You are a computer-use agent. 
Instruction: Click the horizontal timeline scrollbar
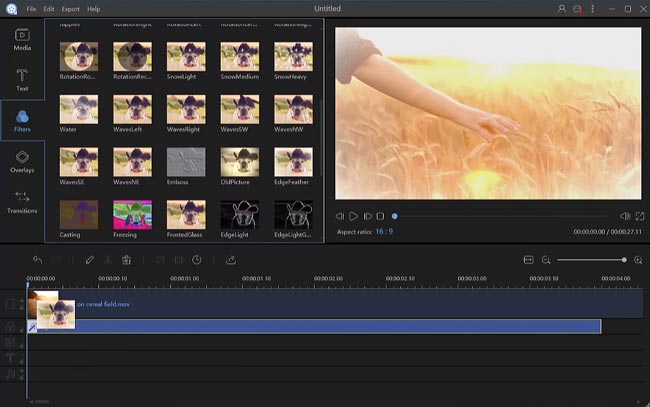tap(41, 402)
